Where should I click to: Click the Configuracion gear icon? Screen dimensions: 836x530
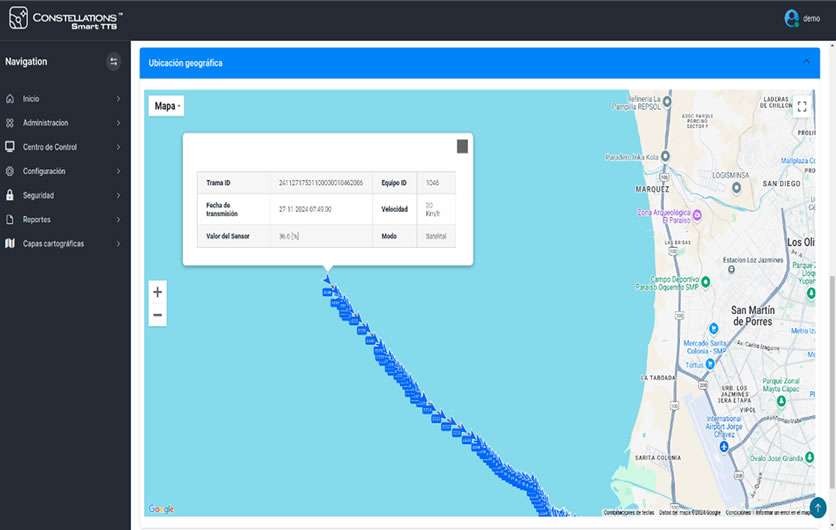(10, 171)
